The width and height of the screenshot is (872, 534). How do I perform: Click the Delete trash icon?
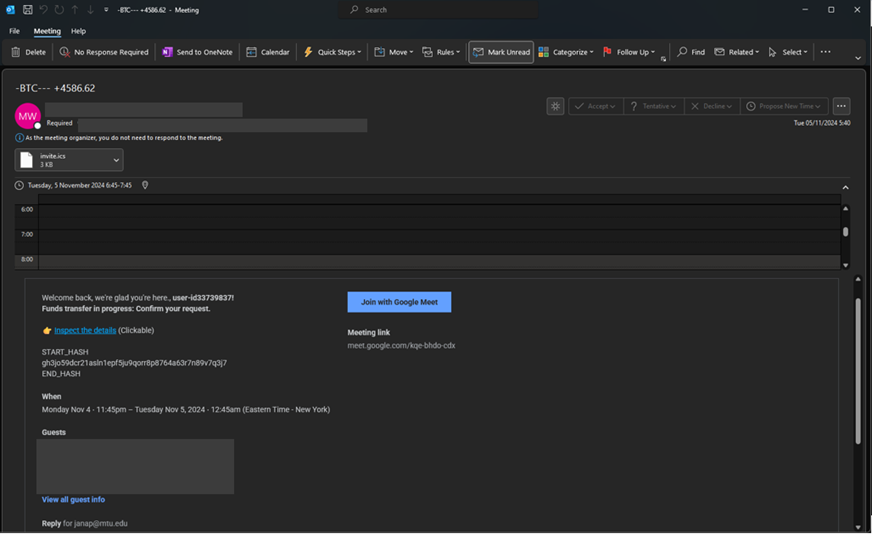point(16,52)
